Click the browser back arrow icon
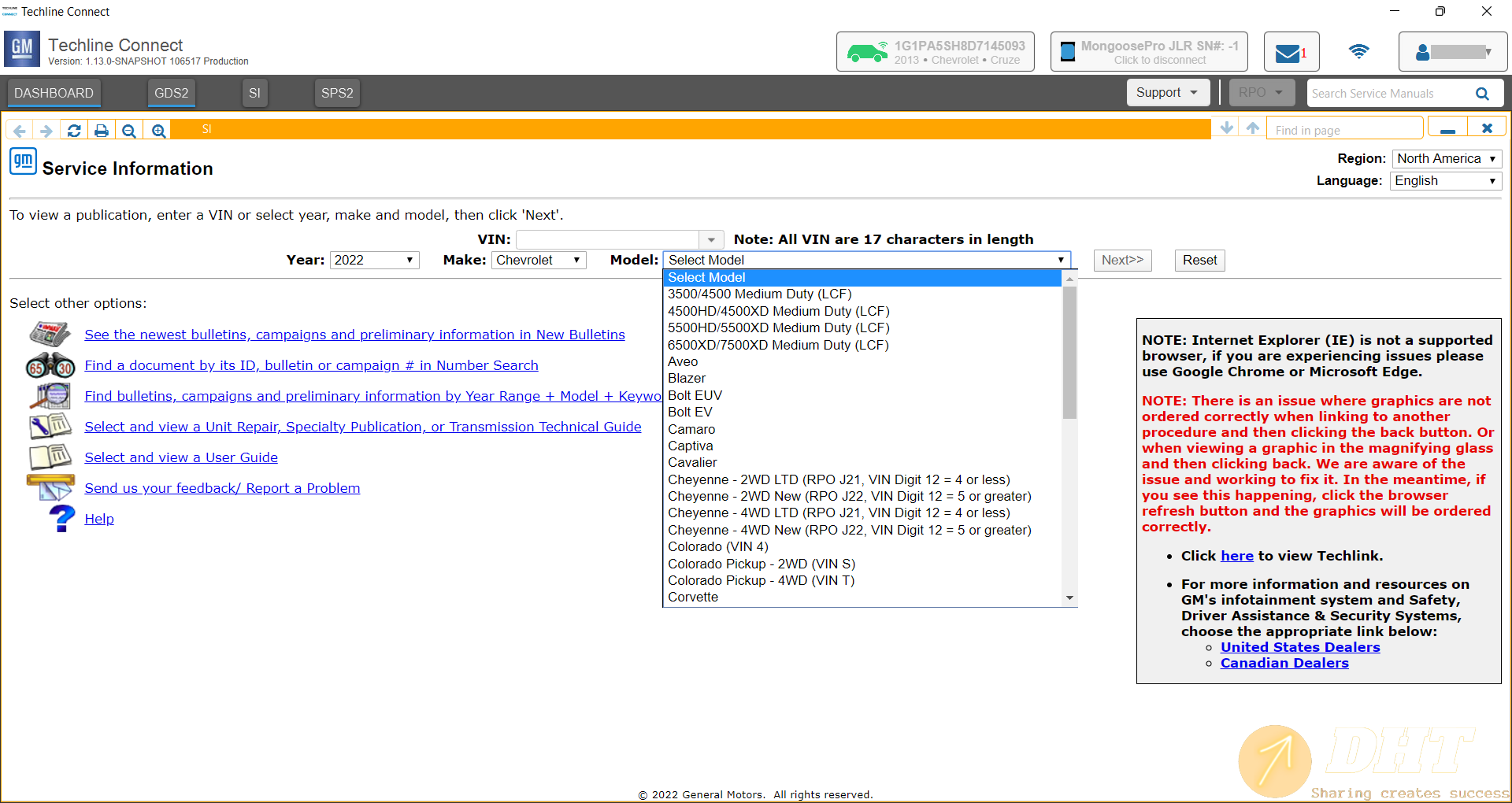 tap(20, 131)
